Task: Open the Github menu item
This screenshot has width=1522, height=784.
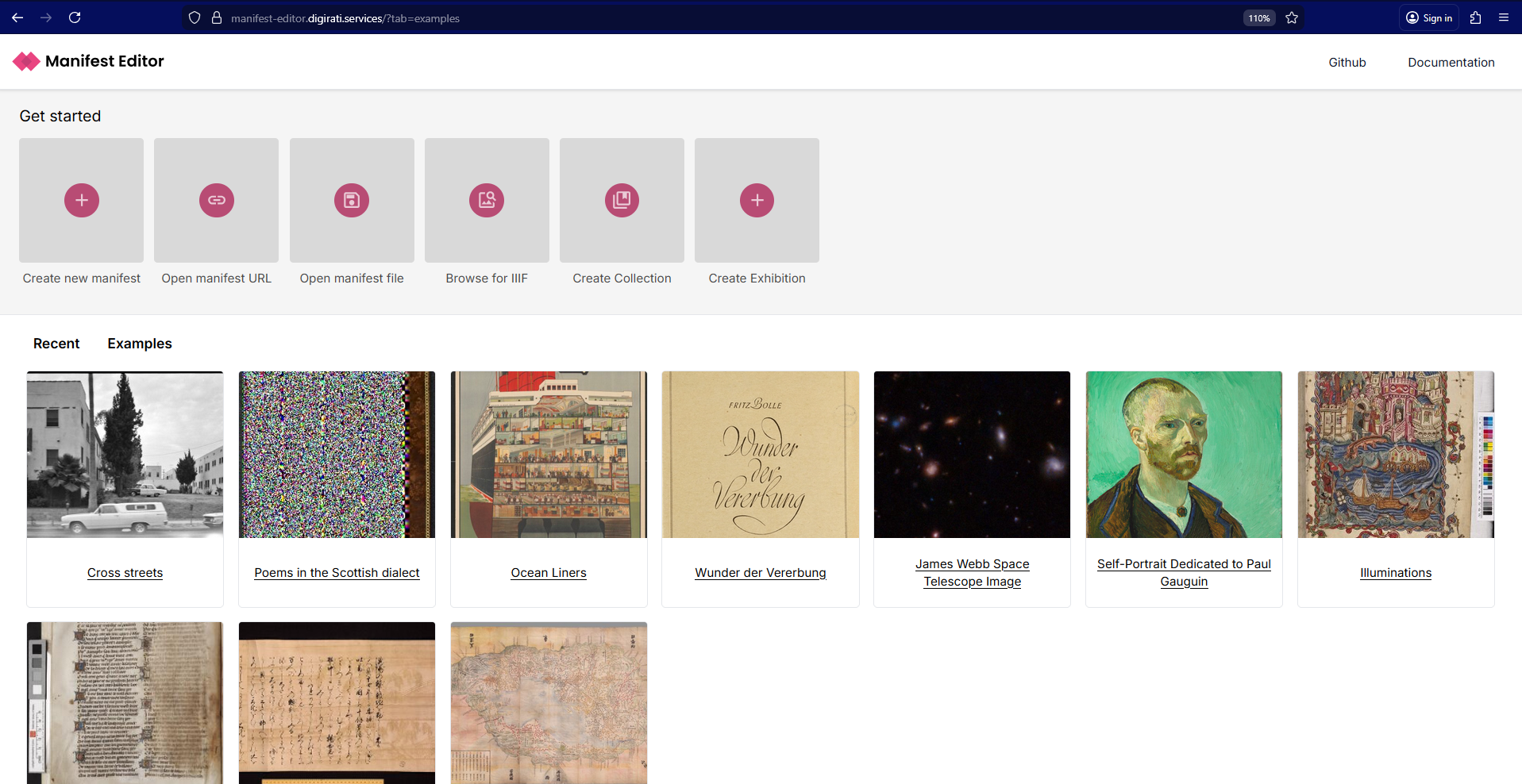Action: [x=1347, y=62]
